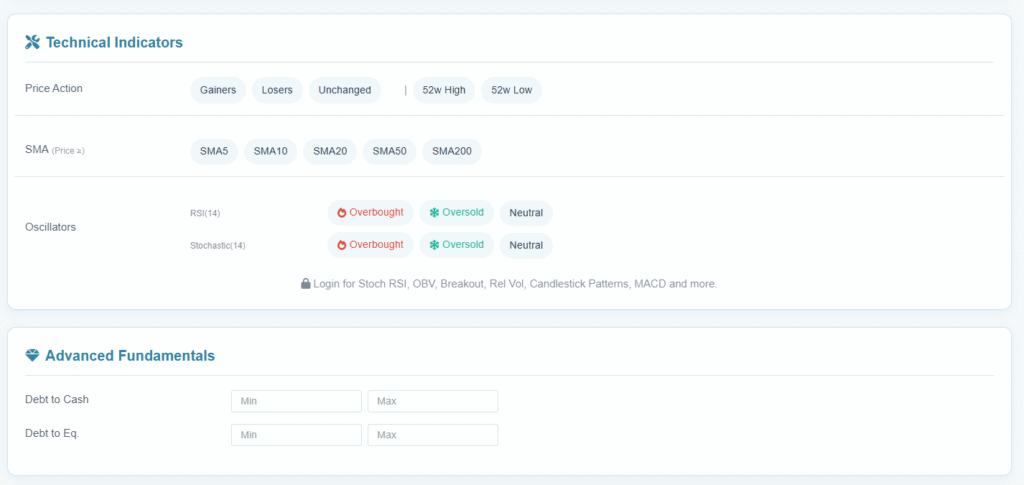Toggle the Gainers price action filter
This screenshot has height=485, width=1024.
pos(218,90)
